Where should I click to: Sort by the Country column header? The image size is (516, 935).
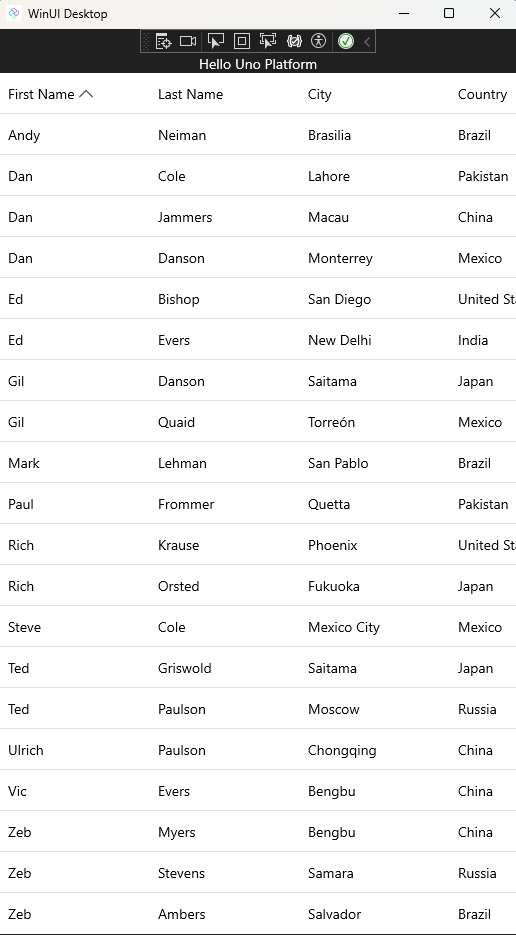483,94
